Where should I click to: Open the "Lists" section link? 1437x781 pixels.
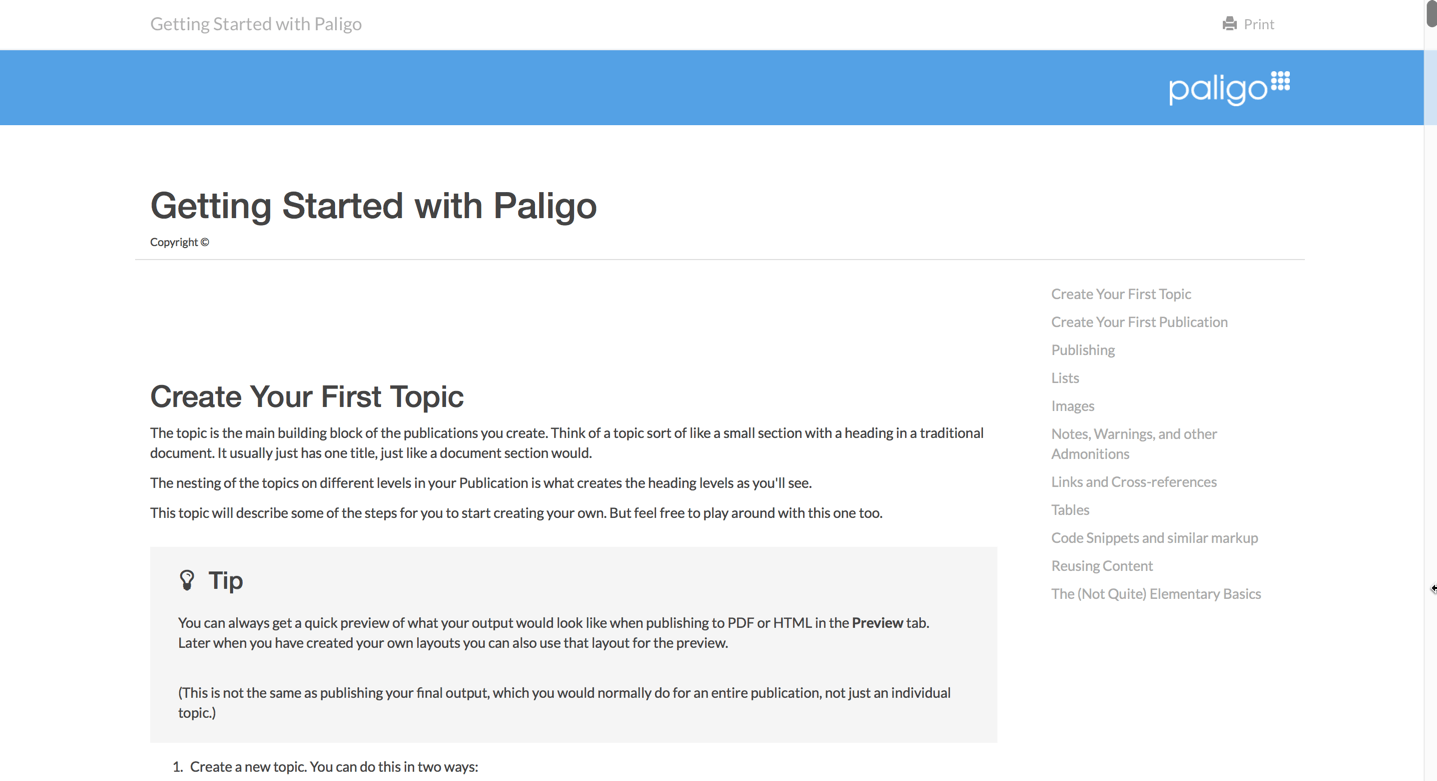click(1064, 378)
